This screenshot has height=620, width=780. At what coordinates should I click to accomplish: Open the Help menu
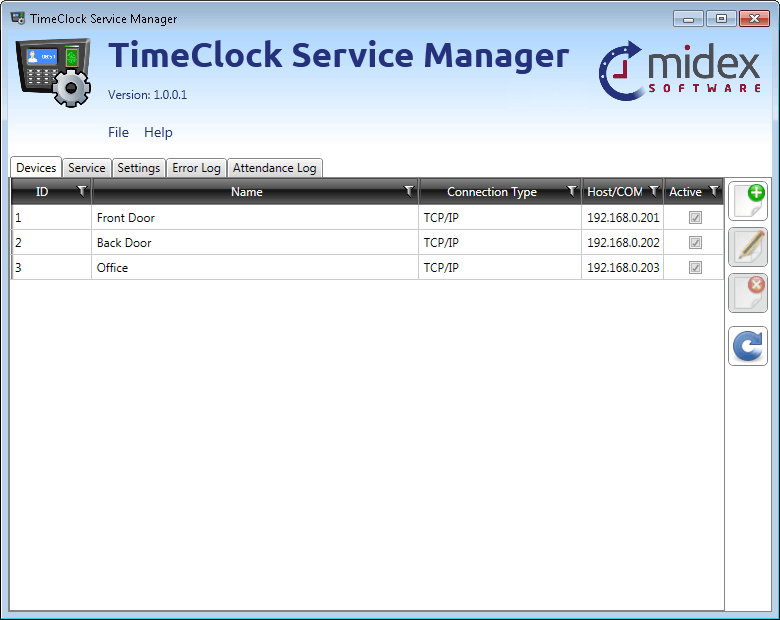point(158,132)
